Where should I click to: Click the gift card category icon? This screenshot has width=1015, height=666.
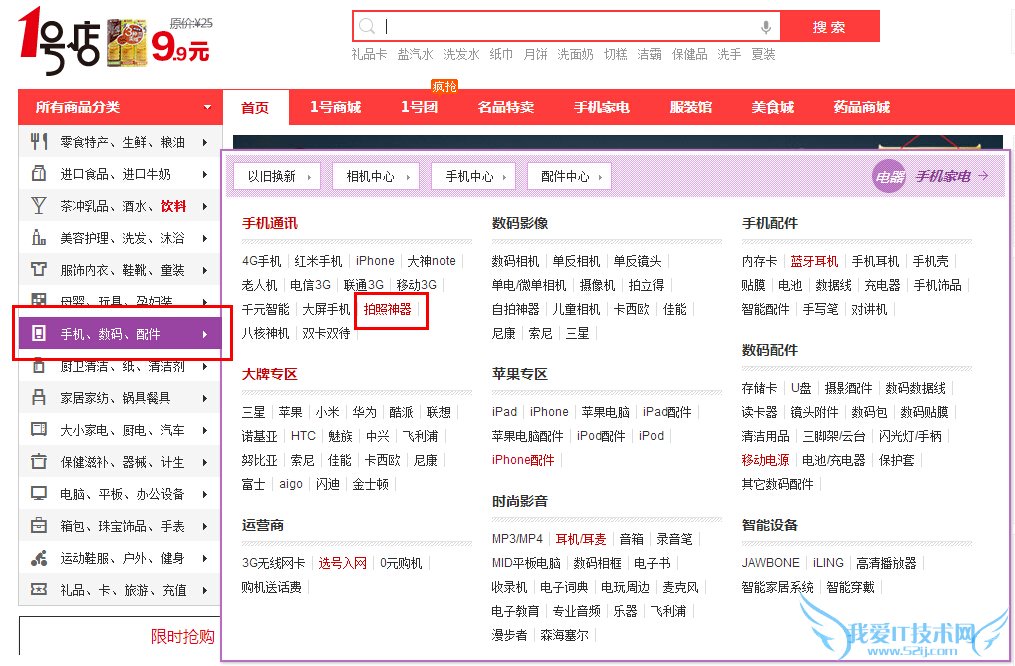[39, 589]
